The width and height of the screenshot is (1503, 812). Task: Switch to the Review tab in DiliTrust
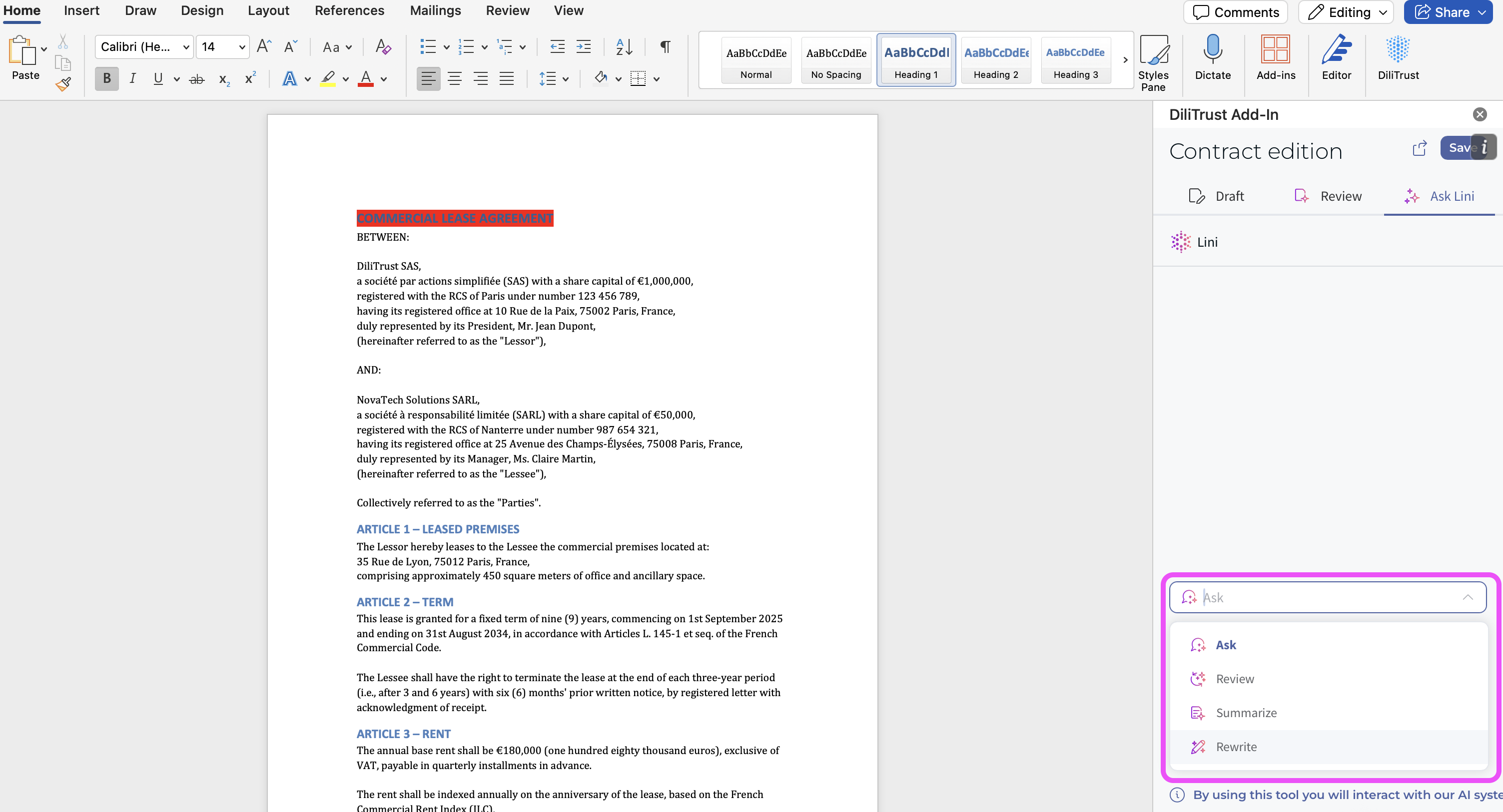(x=1328, y=197)
